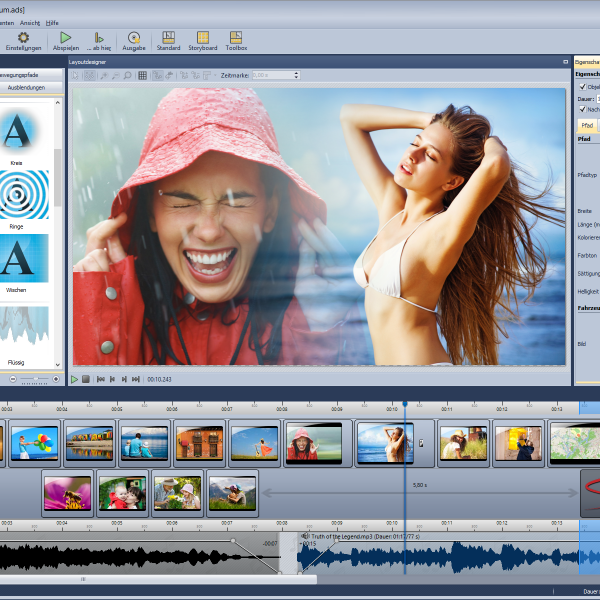Click the thumbnail size slider handle
Screen dimensions: 600x600
tap(36, 379)
